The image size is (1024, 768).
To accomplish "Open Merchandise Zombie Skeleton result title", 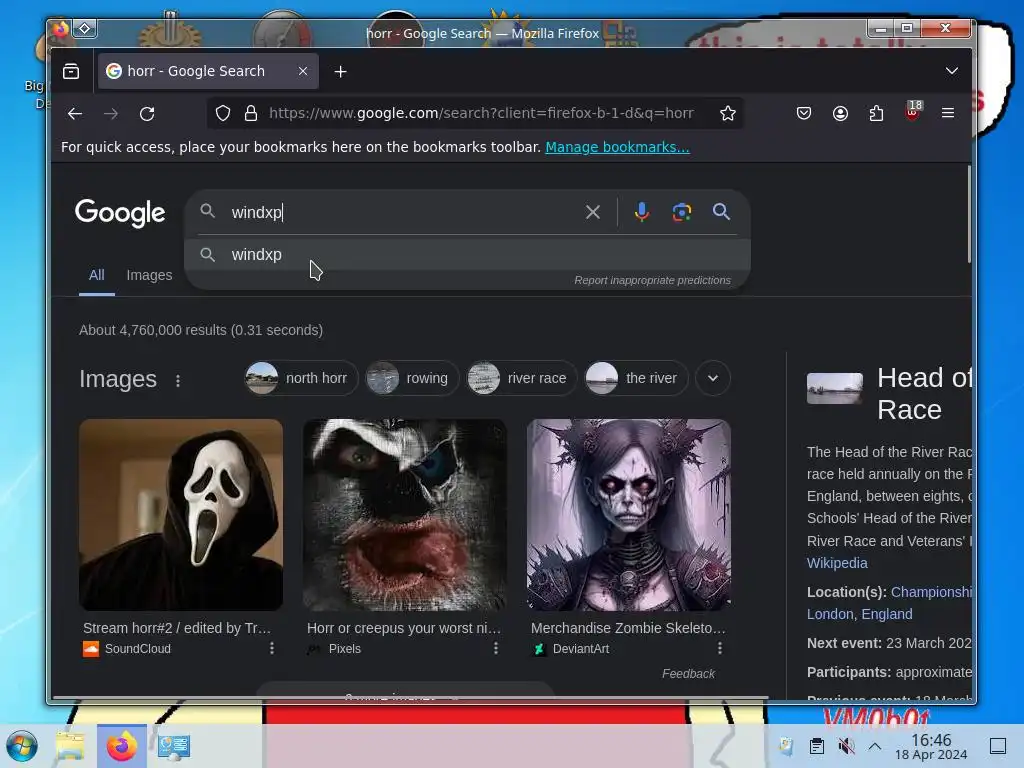I will pyautogui.click(x=628, y=628).
